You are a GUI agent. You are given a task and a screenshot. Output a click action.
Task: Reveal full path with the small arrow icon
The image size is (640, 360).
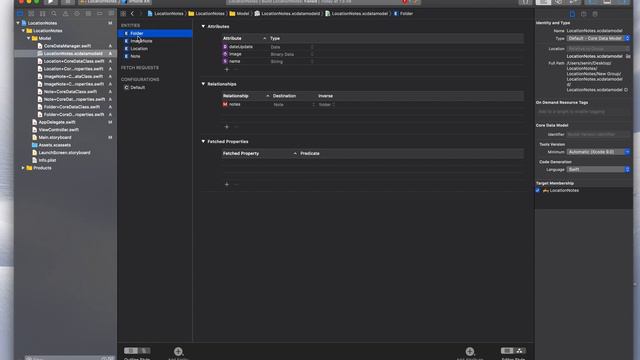tap(626, 90)
